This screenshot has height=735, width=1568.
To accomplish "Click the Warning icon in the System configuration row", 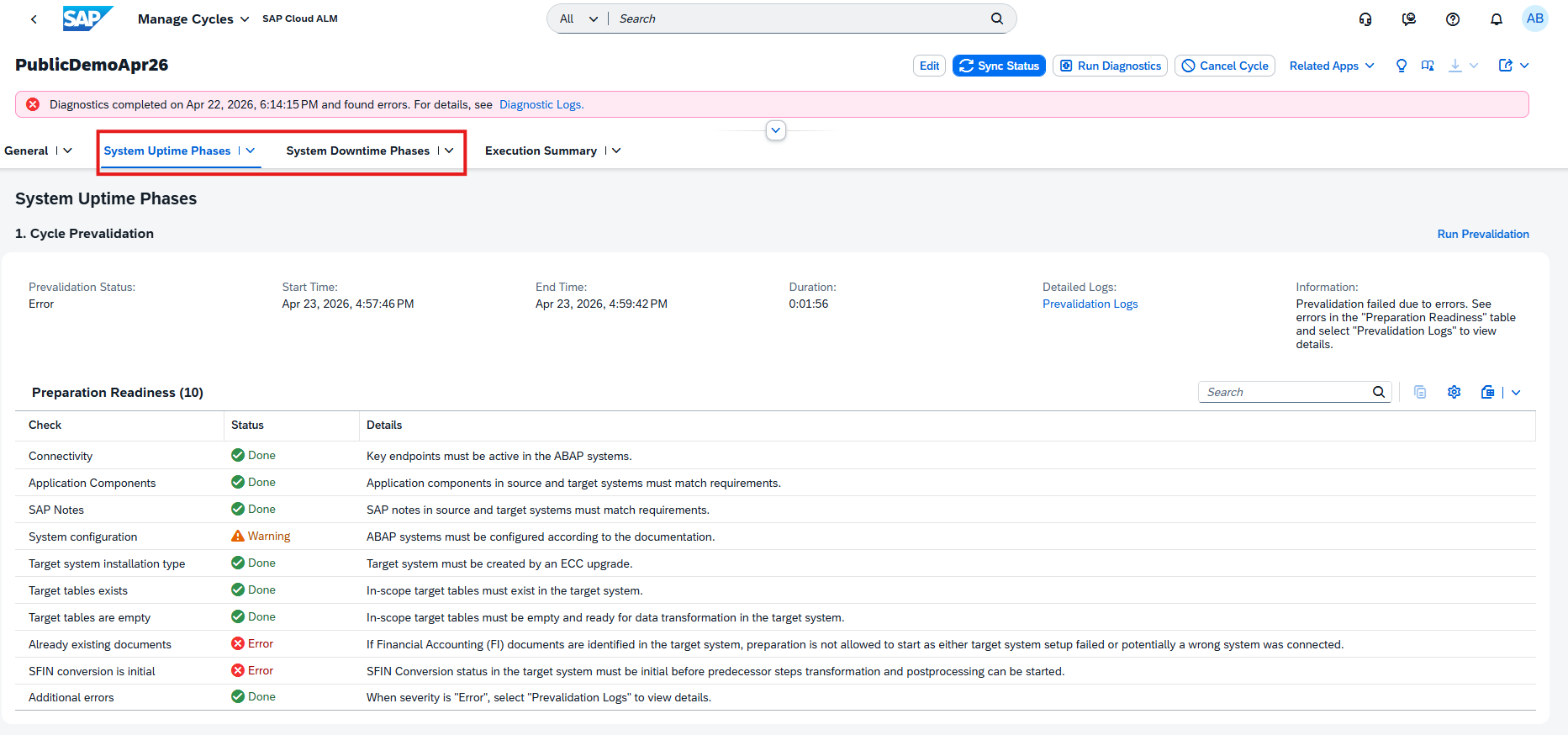I will pyautogui.click(x=238, y=536).
